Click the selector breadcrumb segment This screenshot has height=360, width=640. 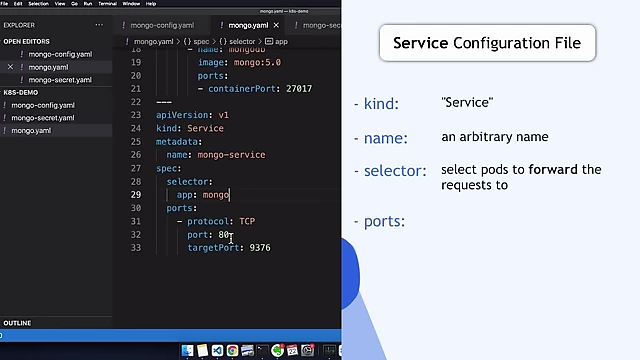[242, 42]
